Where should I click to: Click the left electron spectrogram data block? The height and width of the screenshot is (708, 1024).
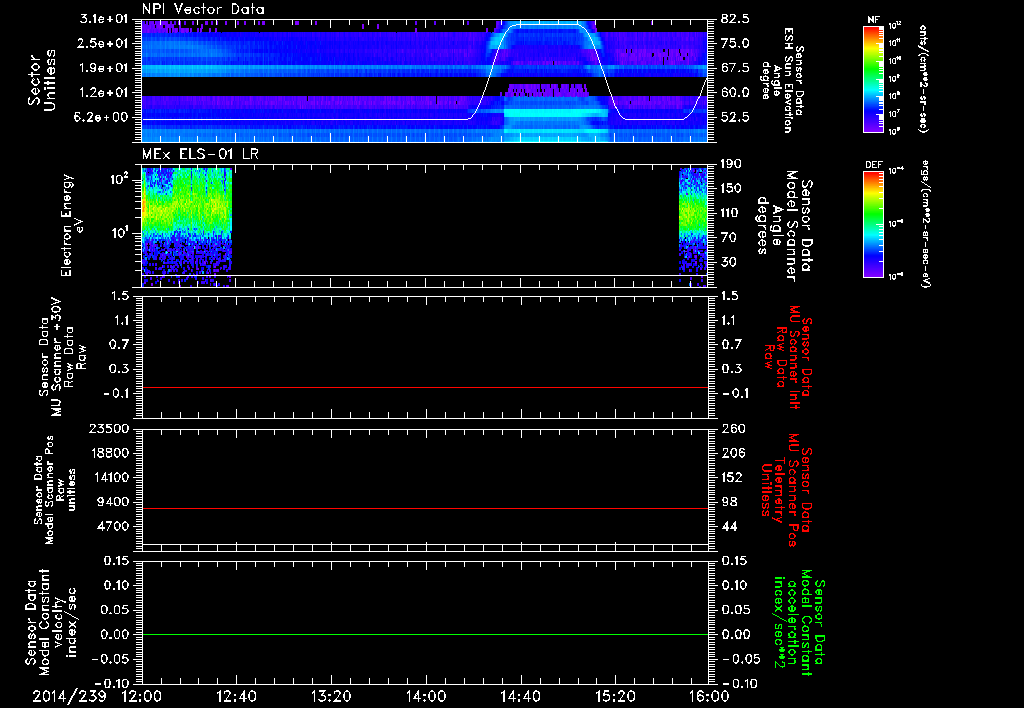pyautogui.click(x=187, y=220)
